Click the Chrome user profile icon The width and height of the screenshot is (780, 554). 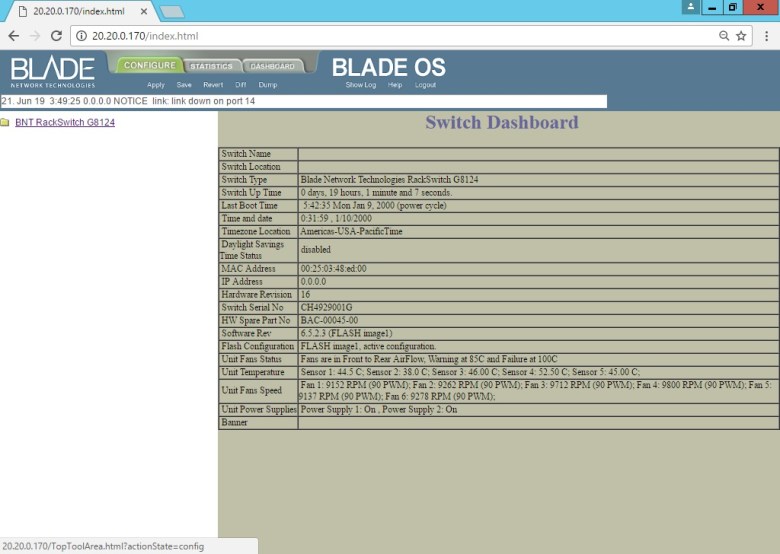[690, 7]
